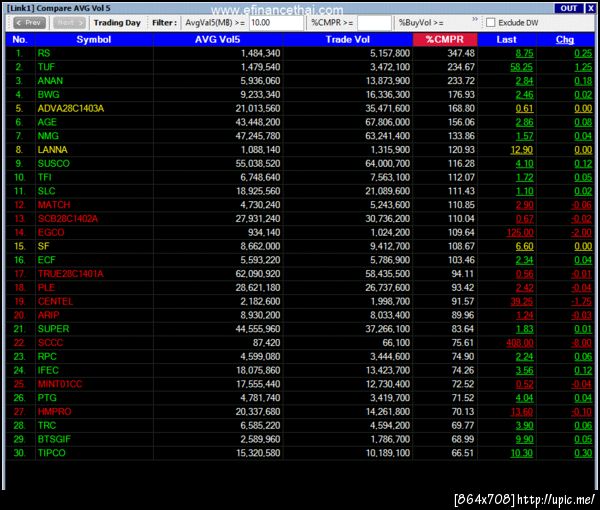
Task: Select the AGE symbol
Action: [x=47, y=122]
